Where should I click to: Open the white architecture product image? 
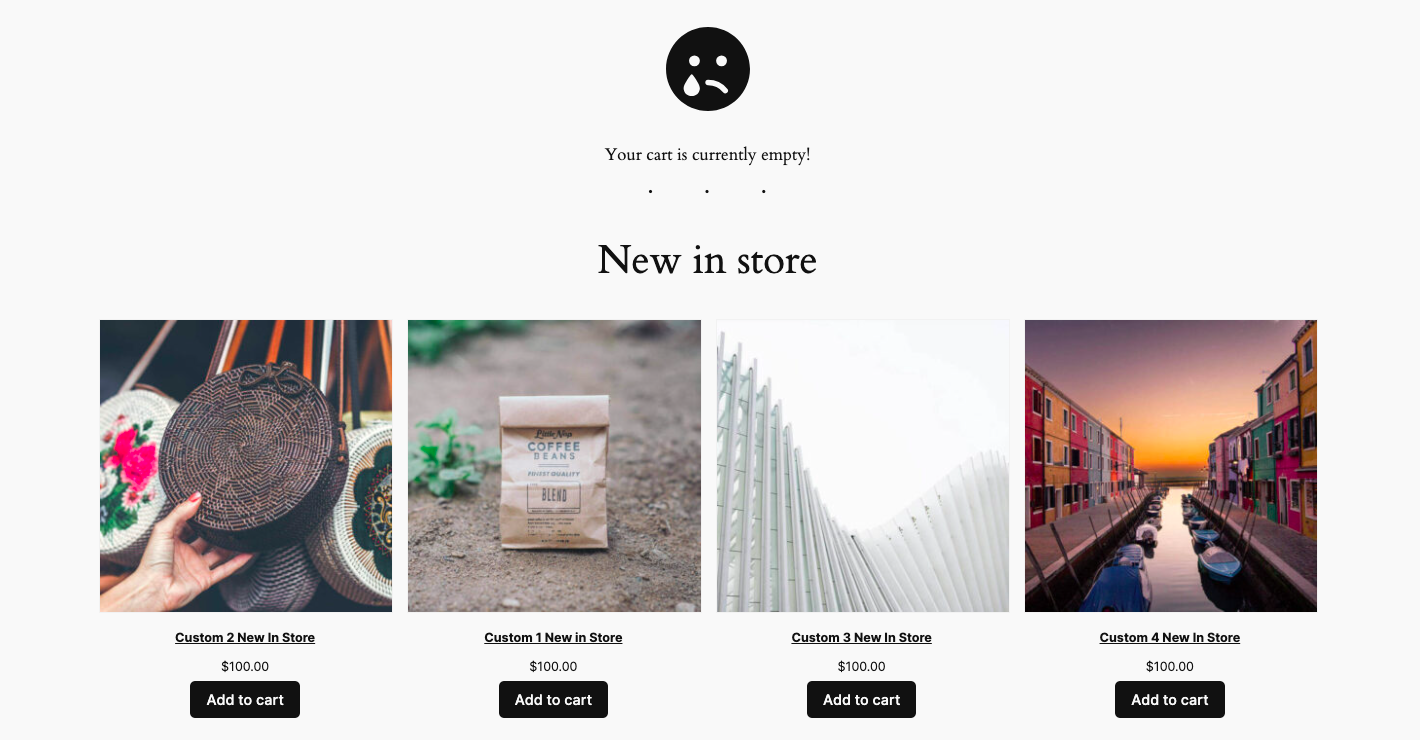(863, 466)
